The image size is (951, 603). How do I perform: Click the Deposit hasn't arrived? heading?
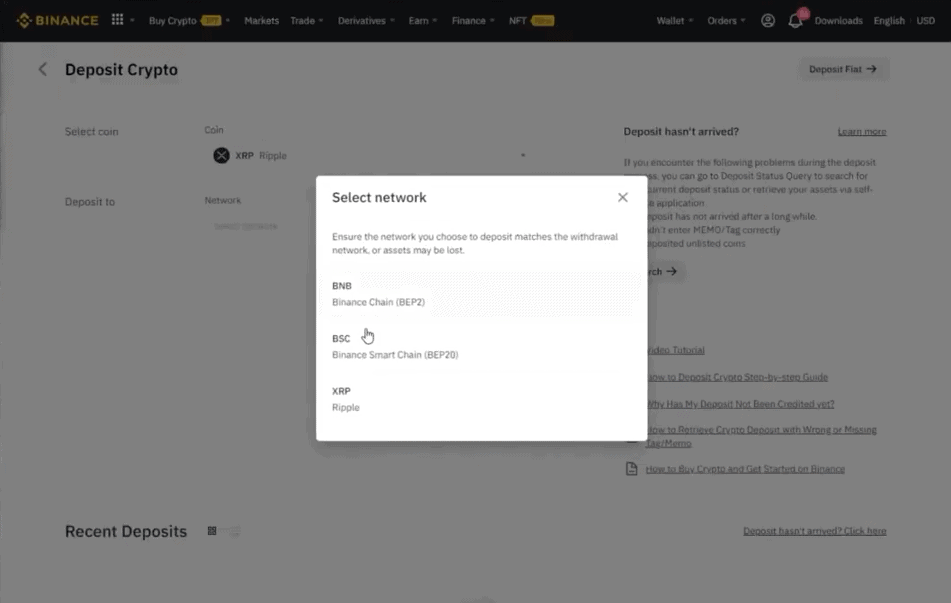coord(681,132)
